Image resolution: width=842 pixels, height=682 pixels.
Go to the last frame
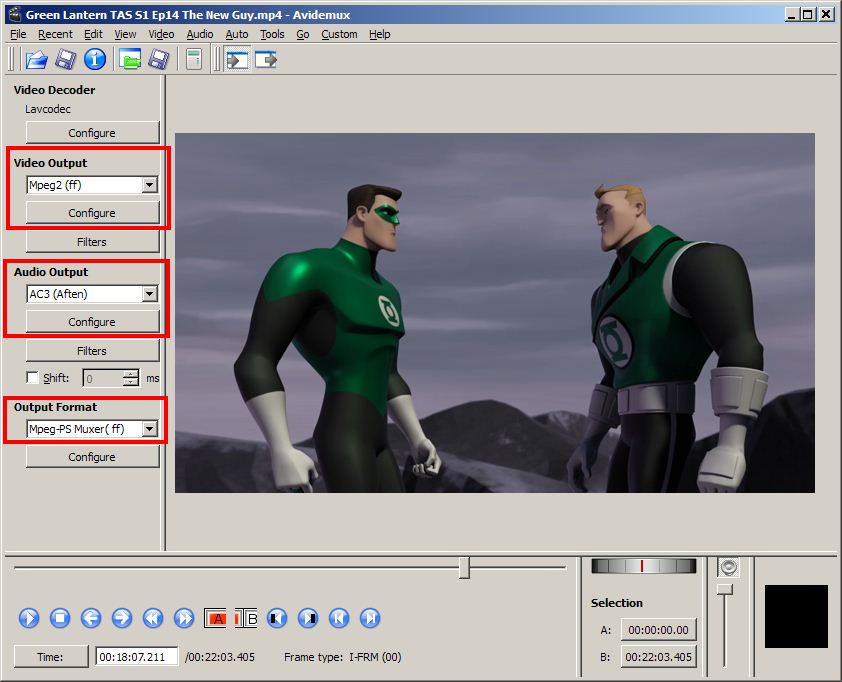click(x=370, y=618)
